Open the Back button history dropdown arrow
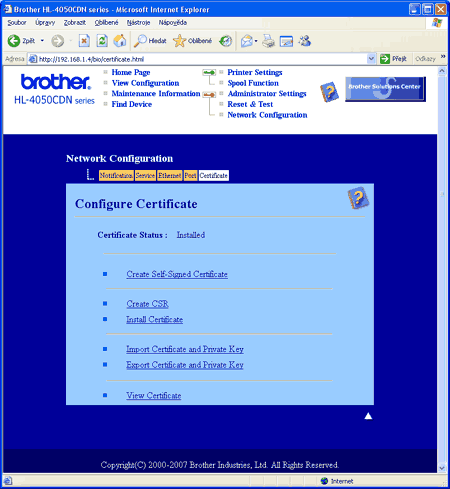The image size is (450, 489). [42, 41]
